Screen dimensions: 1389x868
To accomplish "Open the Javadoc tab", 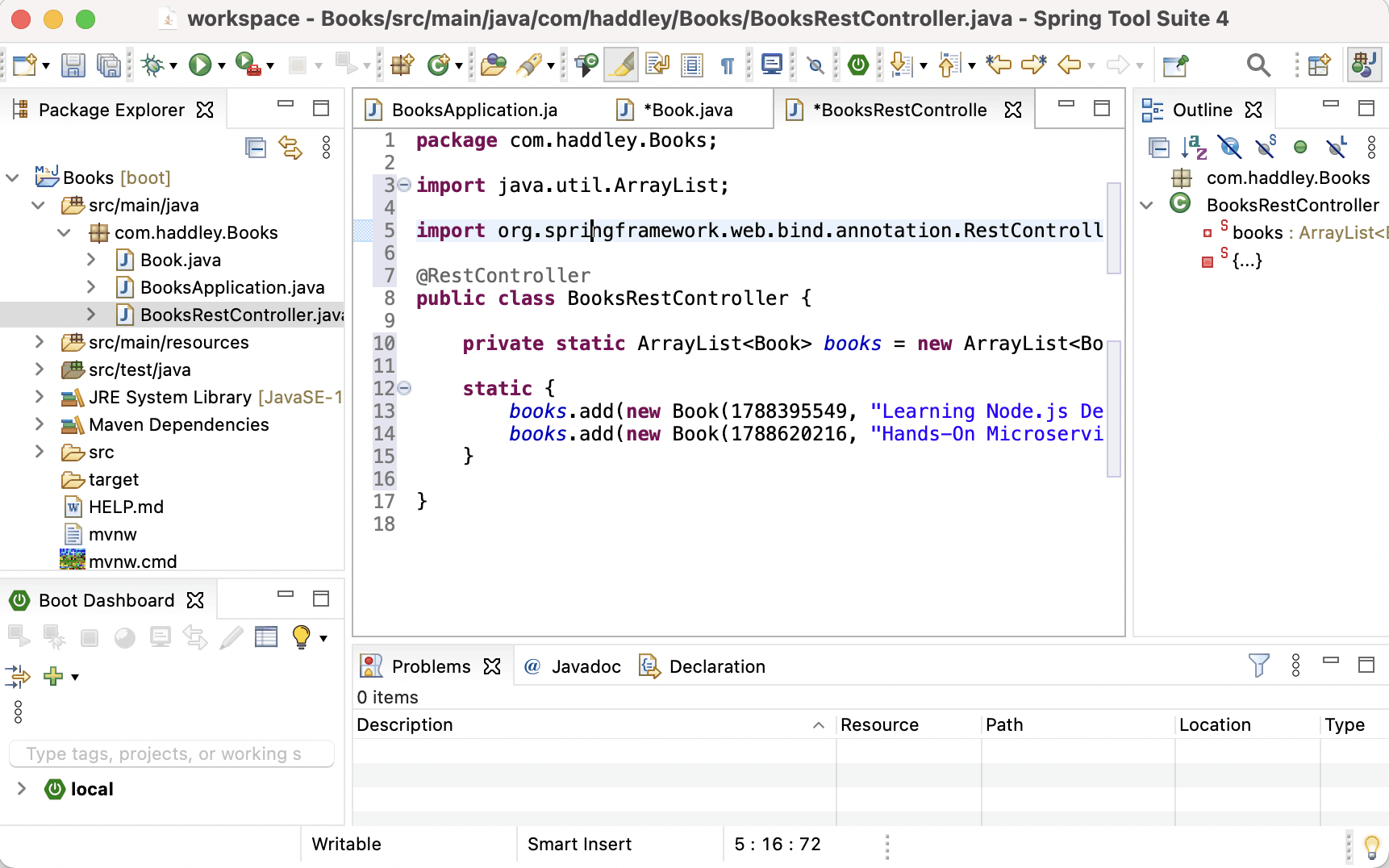I will (x=586, y=666).
